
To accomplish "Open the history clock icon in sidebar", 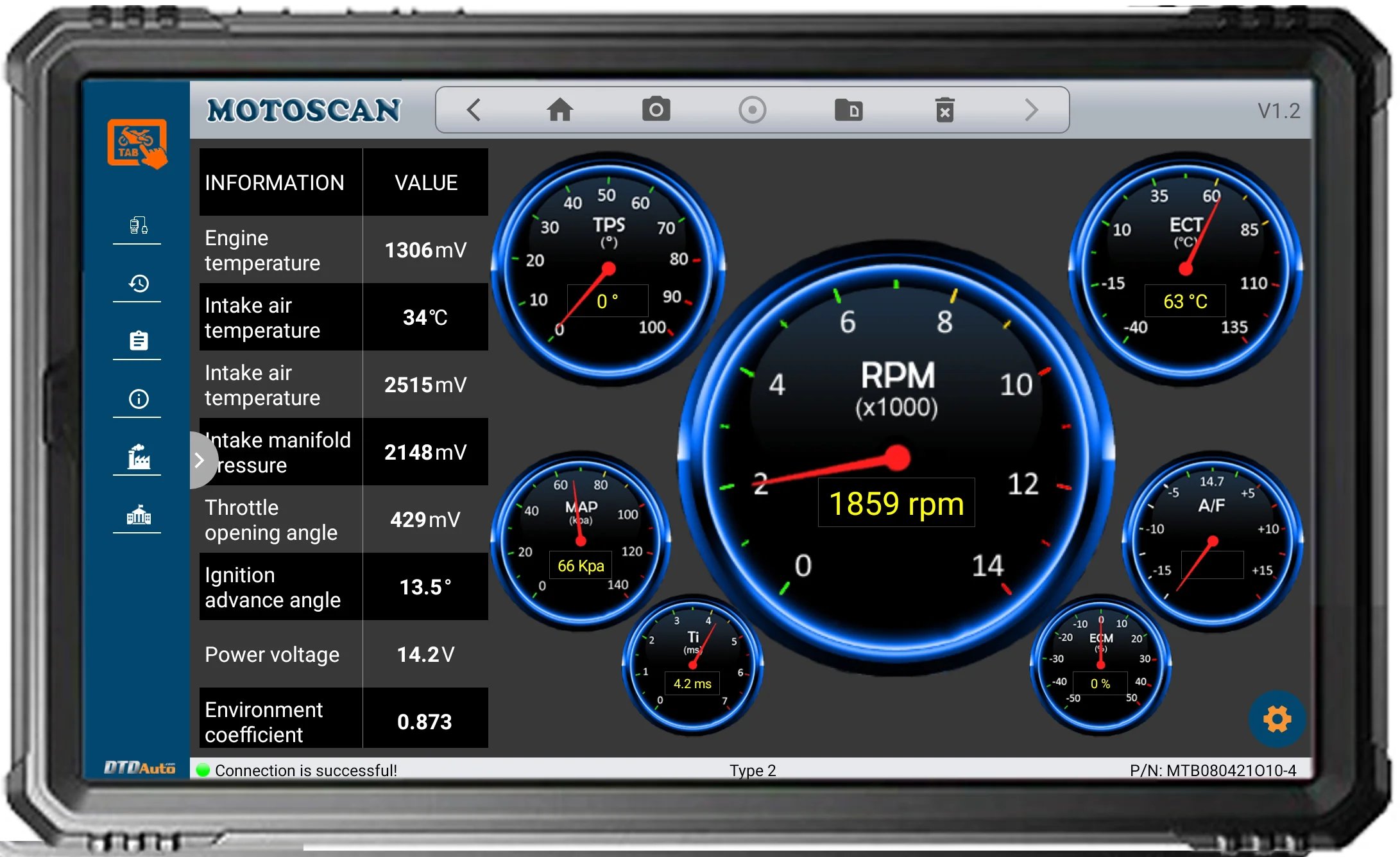I will (x=138, y=284).
